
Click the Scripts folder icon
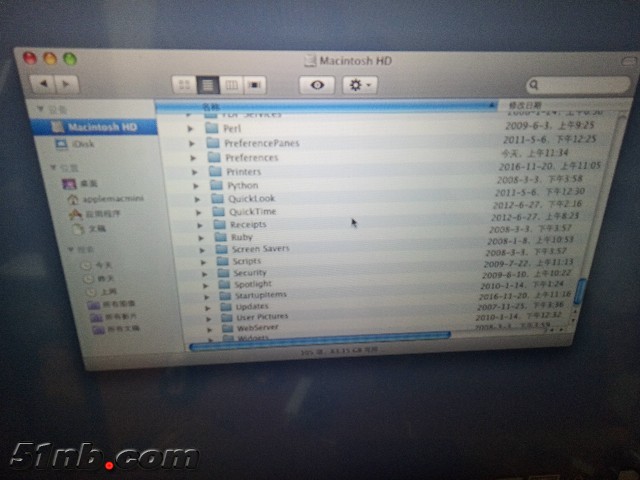pyautogui.click(x=223, y=261)
